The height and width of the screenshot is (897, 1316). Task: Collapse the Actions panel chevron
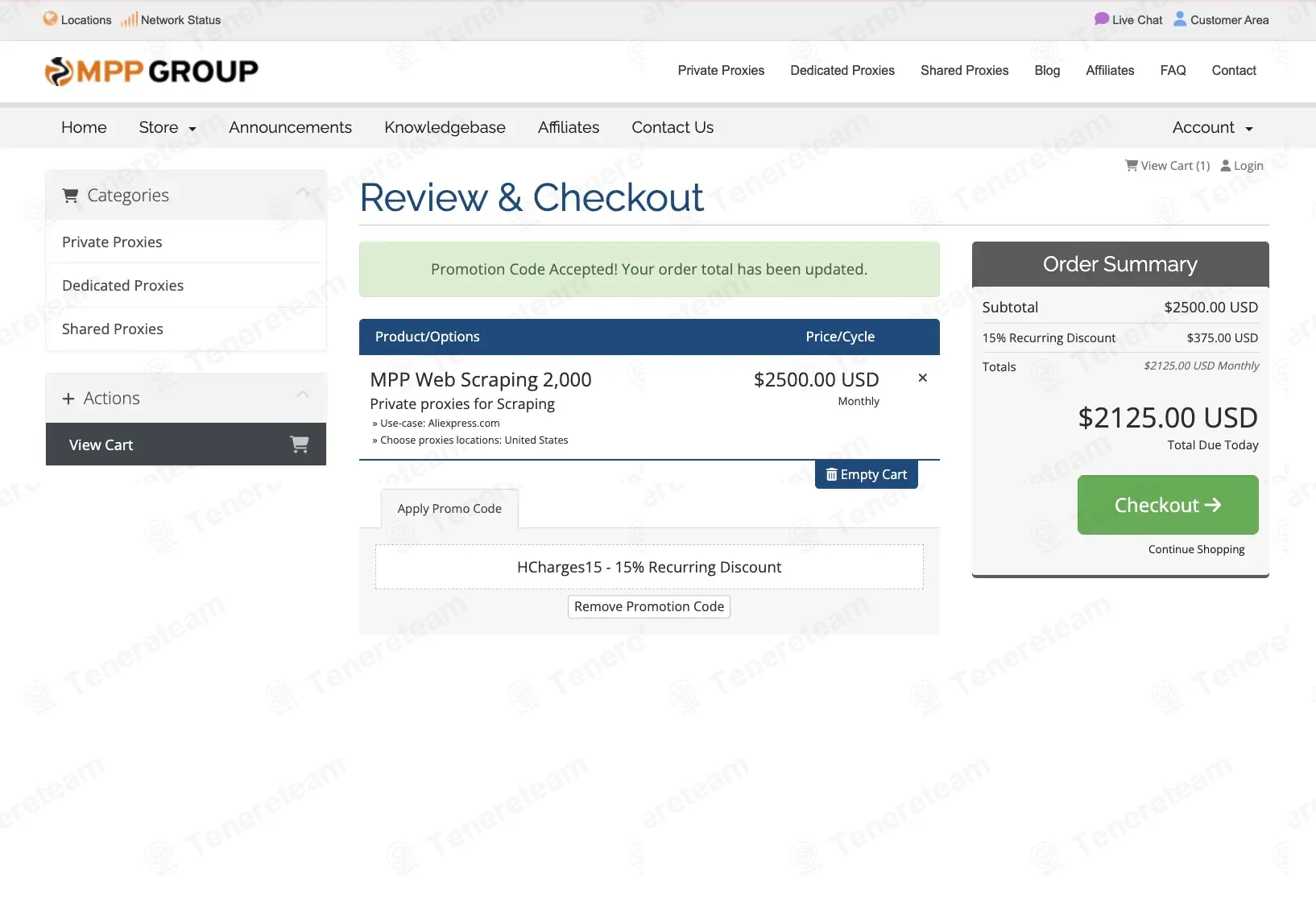[x=303, y=394]
